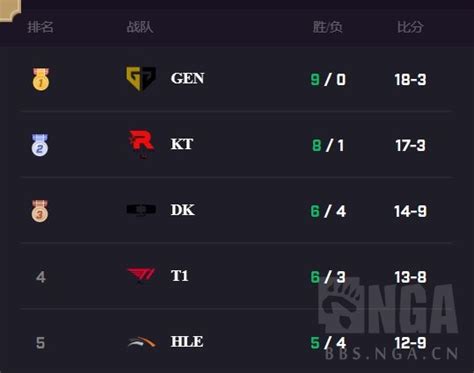Open the DK team name link

(183, 210)
